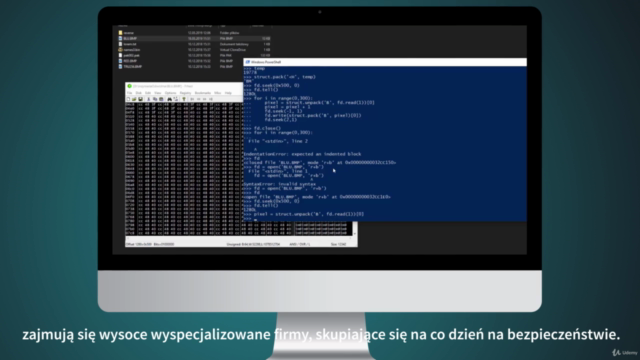Click the Windows PowerShell window title bar
The height and width of the screenshot is (360, 640).
(x=385, y=62)
